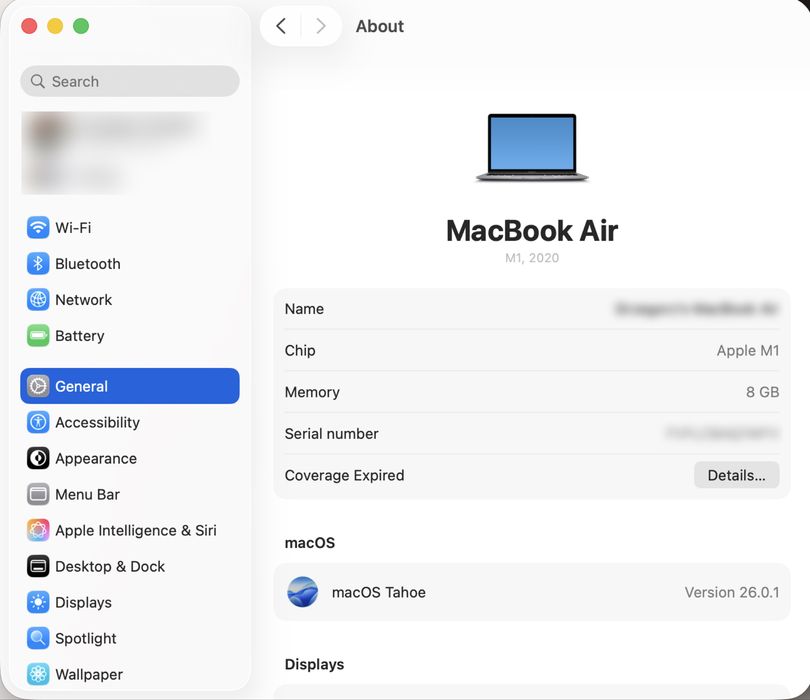Viewport: 810px width, 700px height.
Task: Click Version 26.0.1 text
Action: point(731,592)
